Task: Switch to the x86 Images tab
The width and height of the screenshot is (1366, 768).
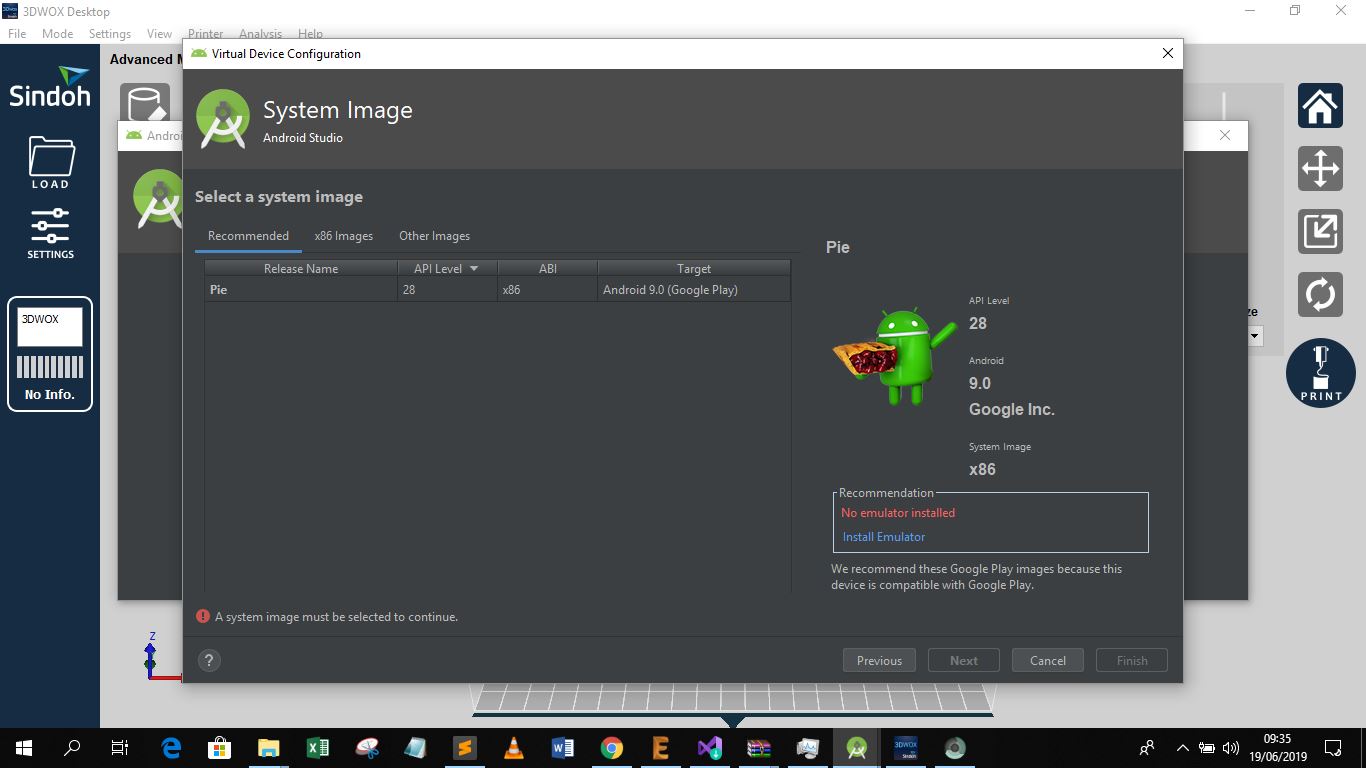Action: click(x=344, y=236)
